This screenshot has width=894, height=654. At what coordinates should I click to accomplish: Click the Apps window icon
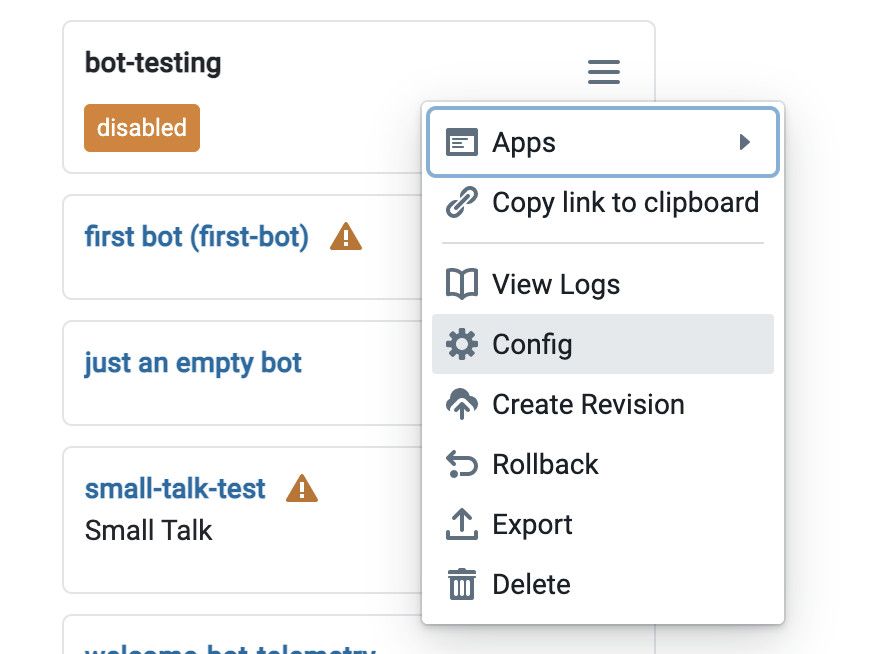pyautogui.click(x=461, y=142)
